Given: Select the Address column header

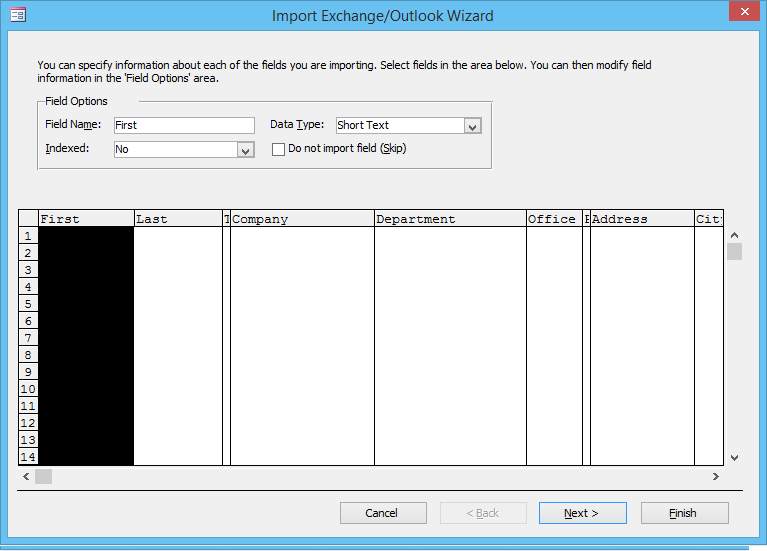Looking at the screenshot, I should 641,219.
